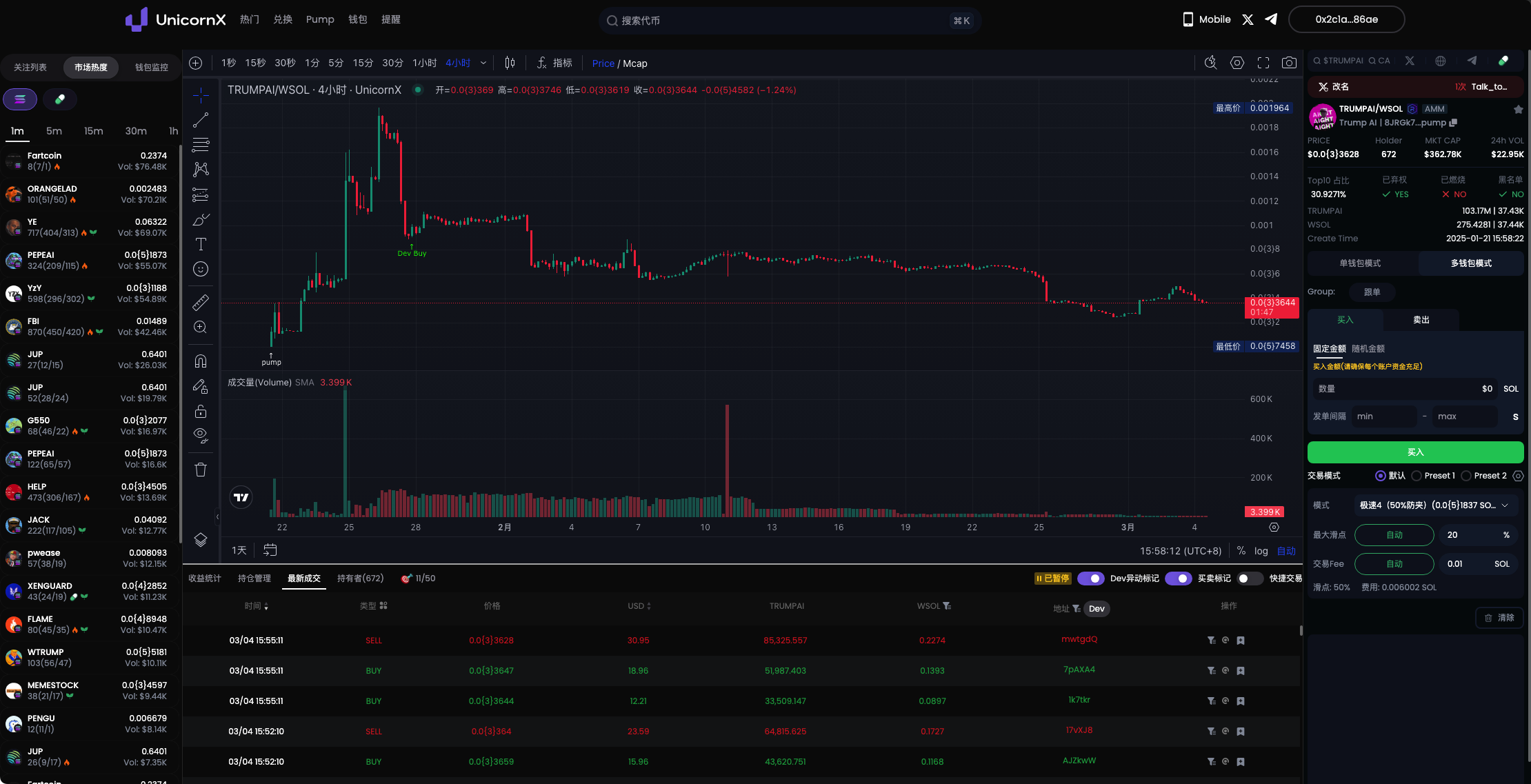Select the ruler measure tool
1531x784 pixels.
coord(201,302)
